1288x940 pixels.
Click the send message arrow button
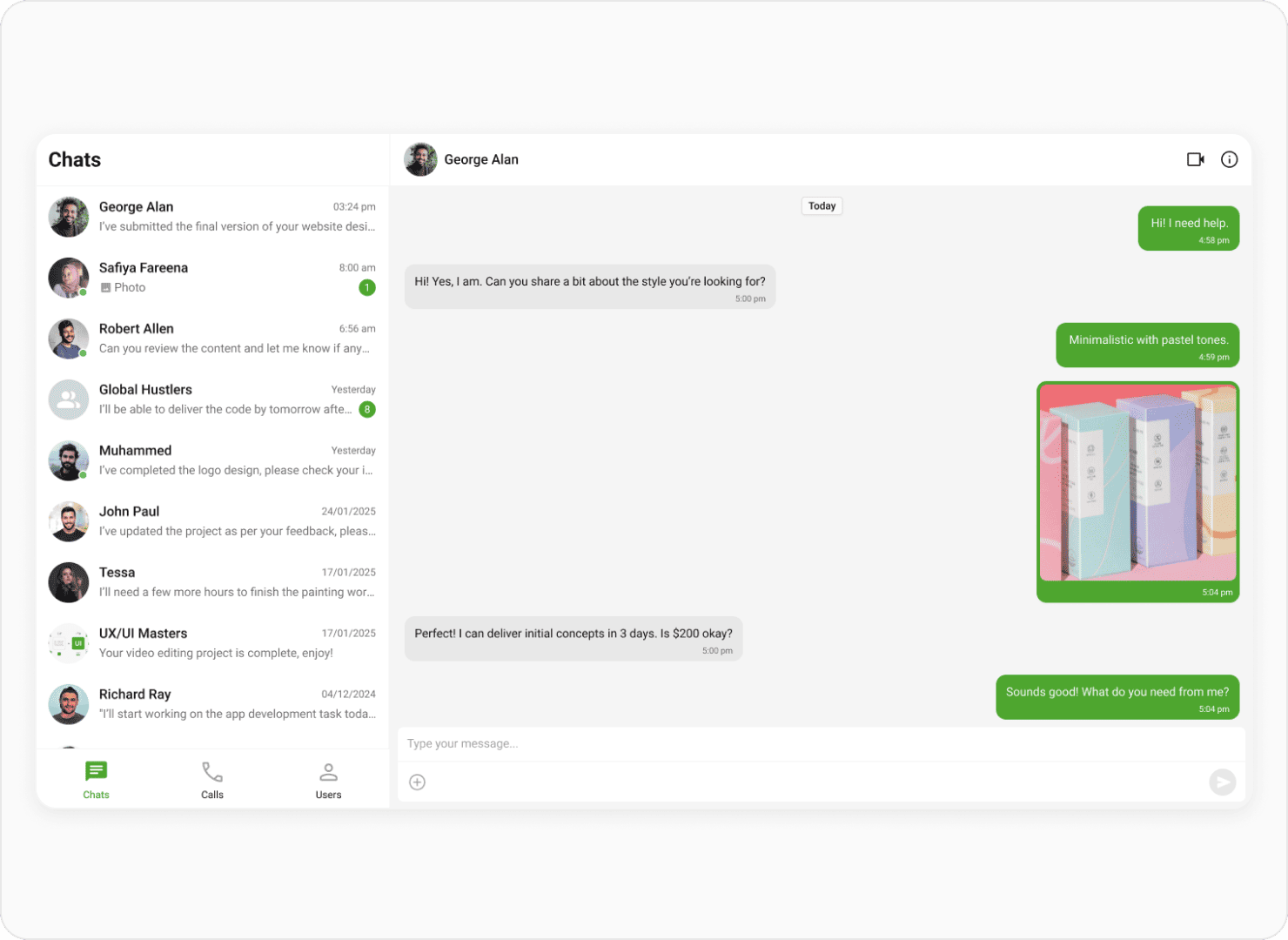pyautogui.click(x=1223, y=782)
